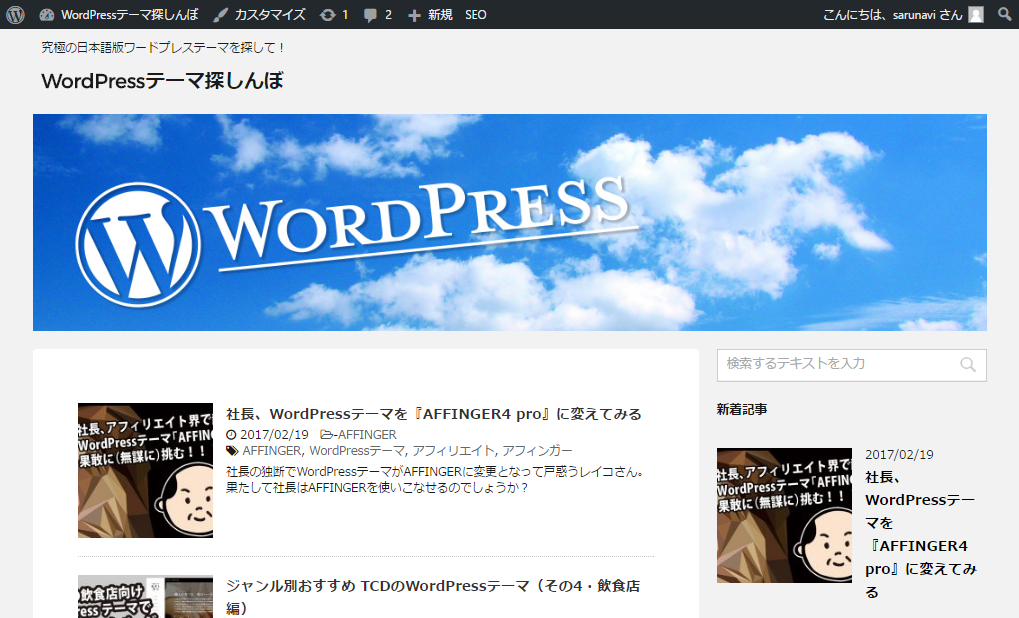Image resolution: width=1019 pixels, height=618 pixels.
Task: Click the admin bar search magnifier icon
Action: (1005, 14)
